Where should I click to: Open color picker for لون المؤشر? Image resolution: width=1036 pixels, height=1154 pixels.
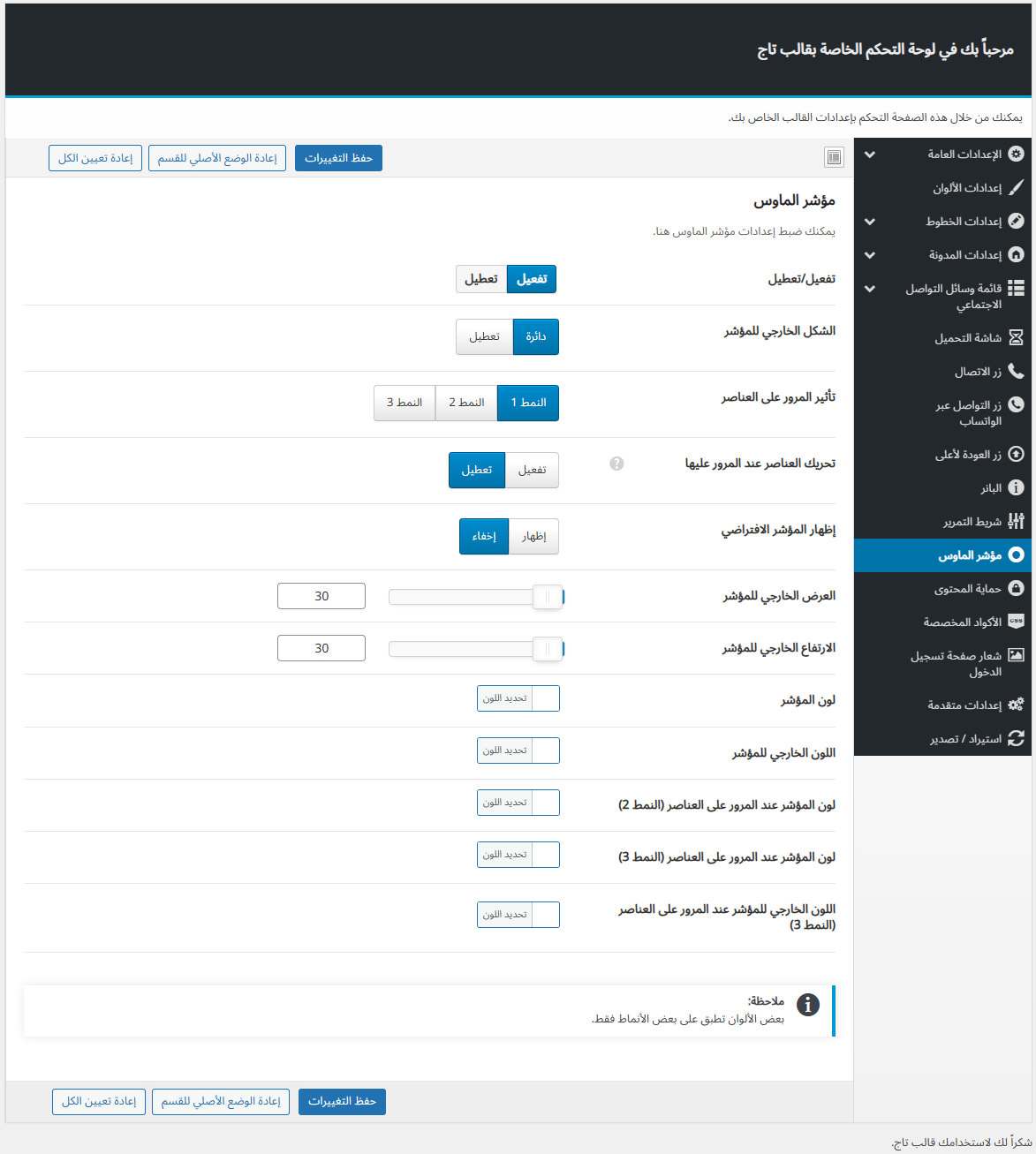point(518,698)
